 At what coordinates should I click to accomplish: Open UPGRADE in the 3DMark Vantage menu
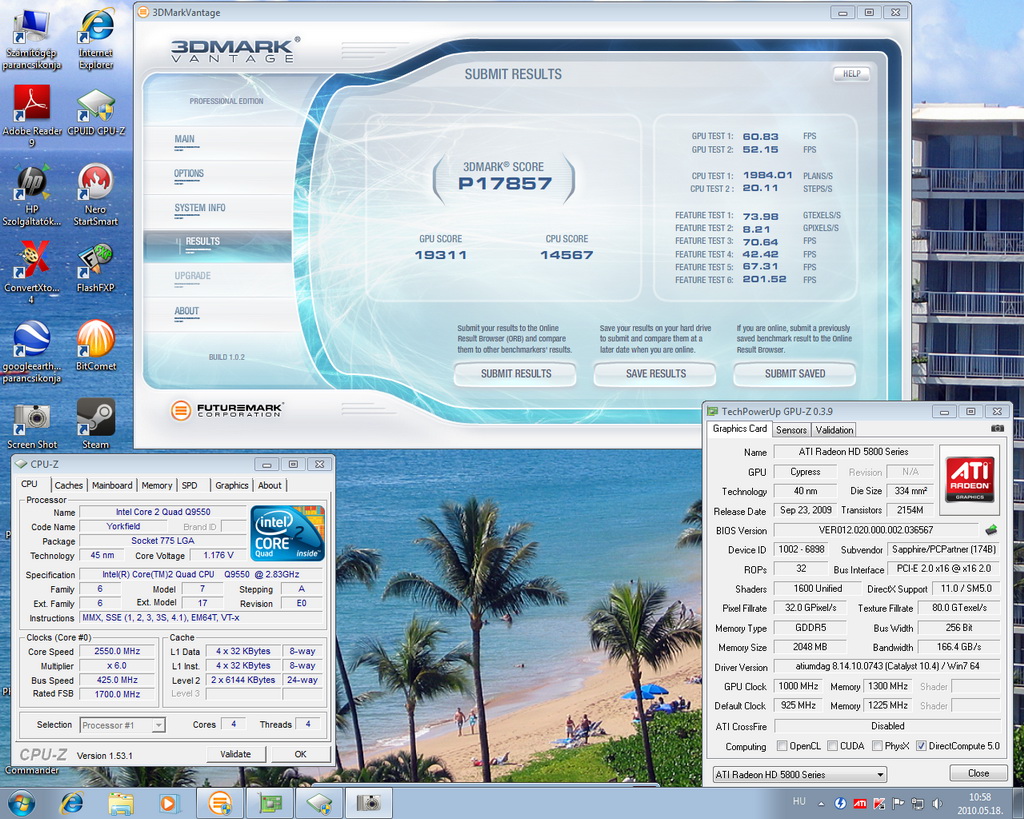click(x=193, y=276)
